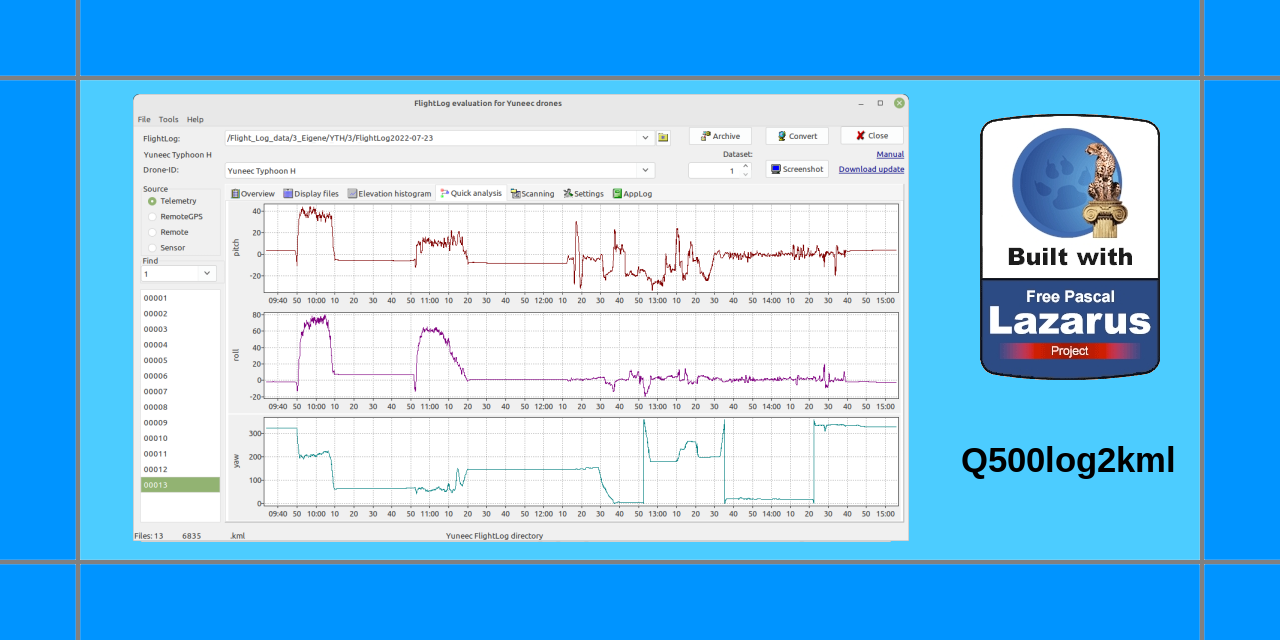Expand the Find dropdown
The image size is (1280, 640).
tap(207, 274)
